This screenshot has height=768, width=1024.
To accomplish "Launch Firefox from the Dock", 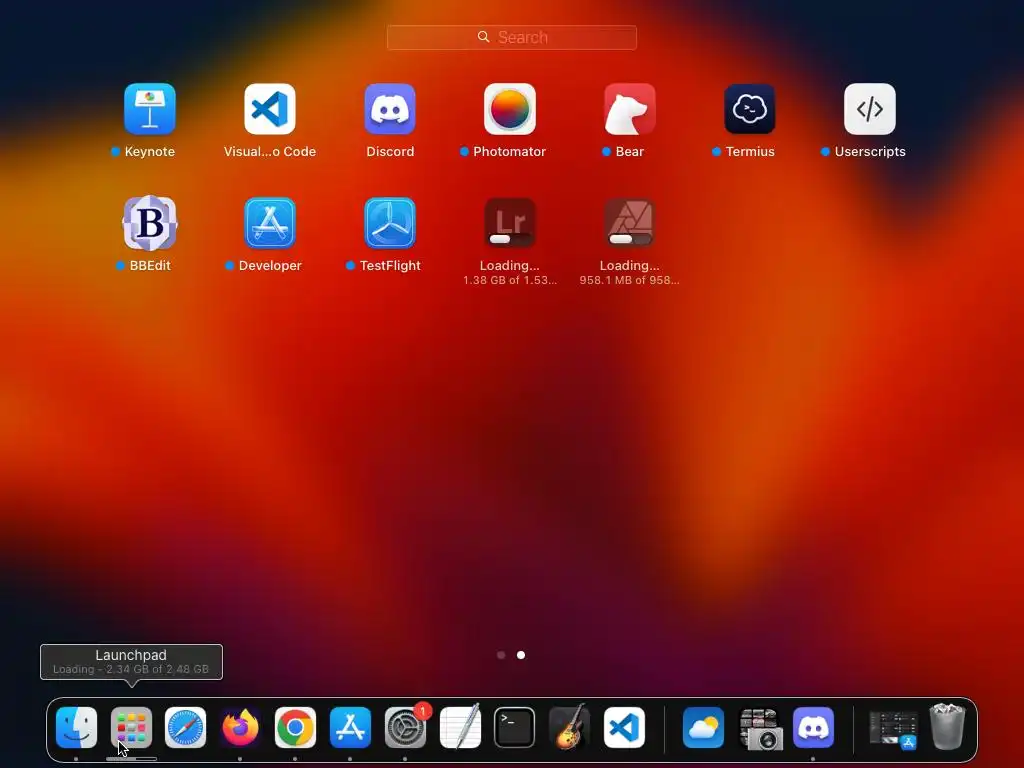I will pyautogui.click(x=240, y=728).
